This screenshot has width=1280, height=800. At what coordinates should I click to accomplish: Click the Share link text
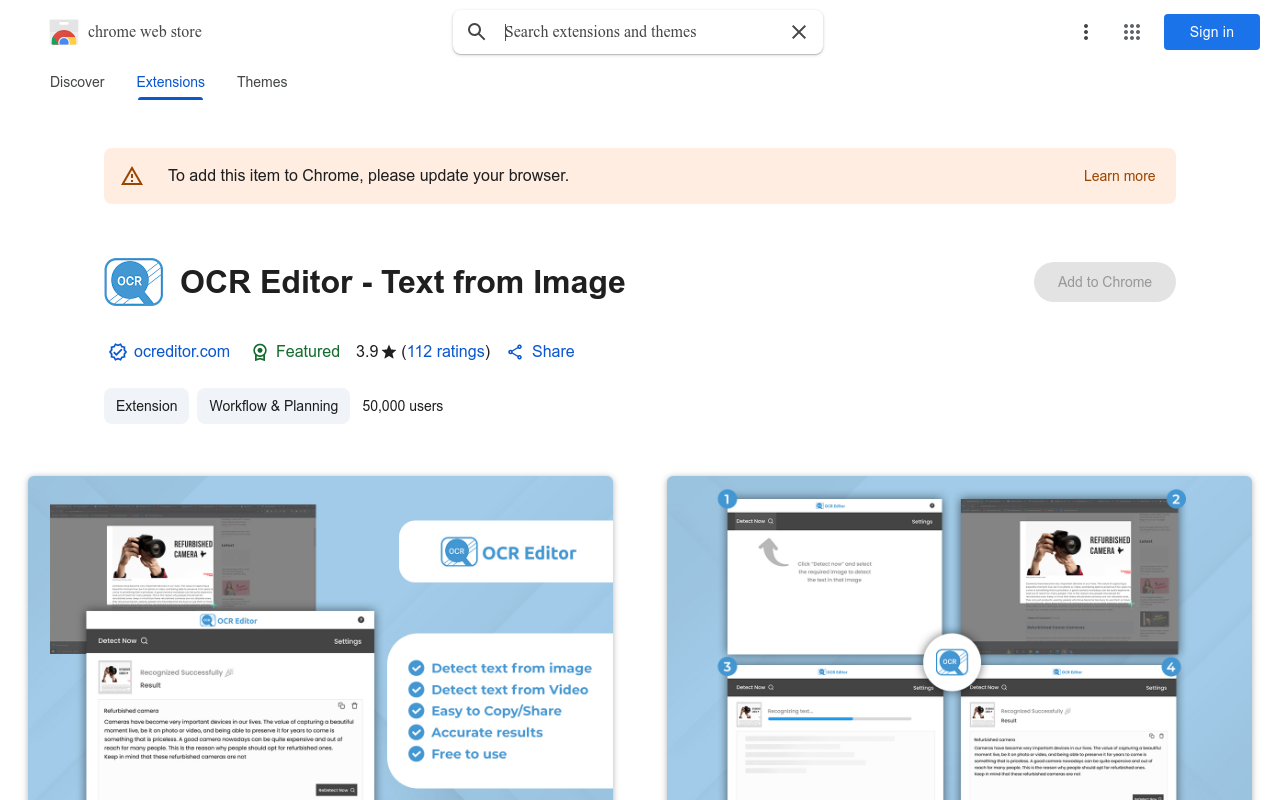point(553,352)
